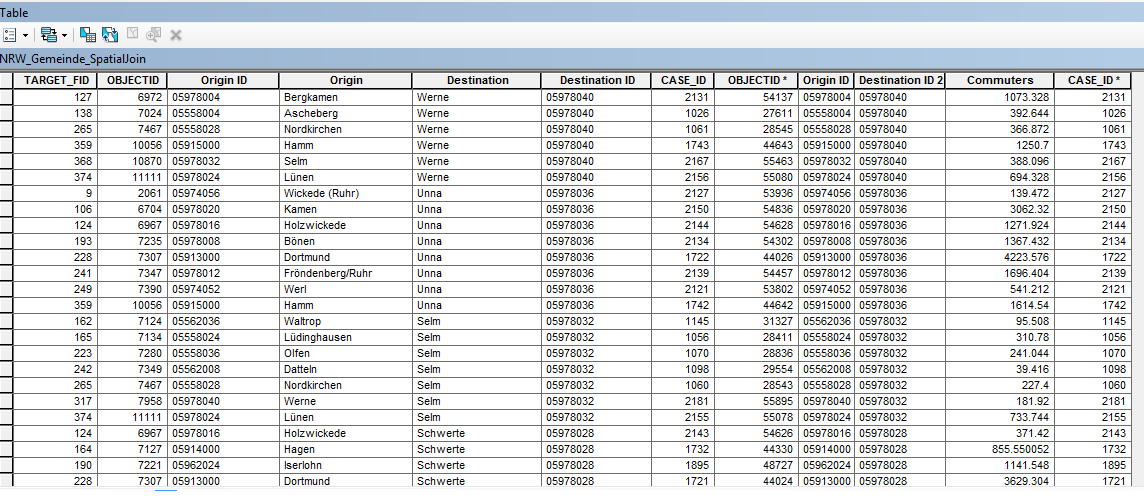The width and height of the screenshot is (1144, 498).
Task: Click the Origin cell 'Werl'
Action: [346, 289]
